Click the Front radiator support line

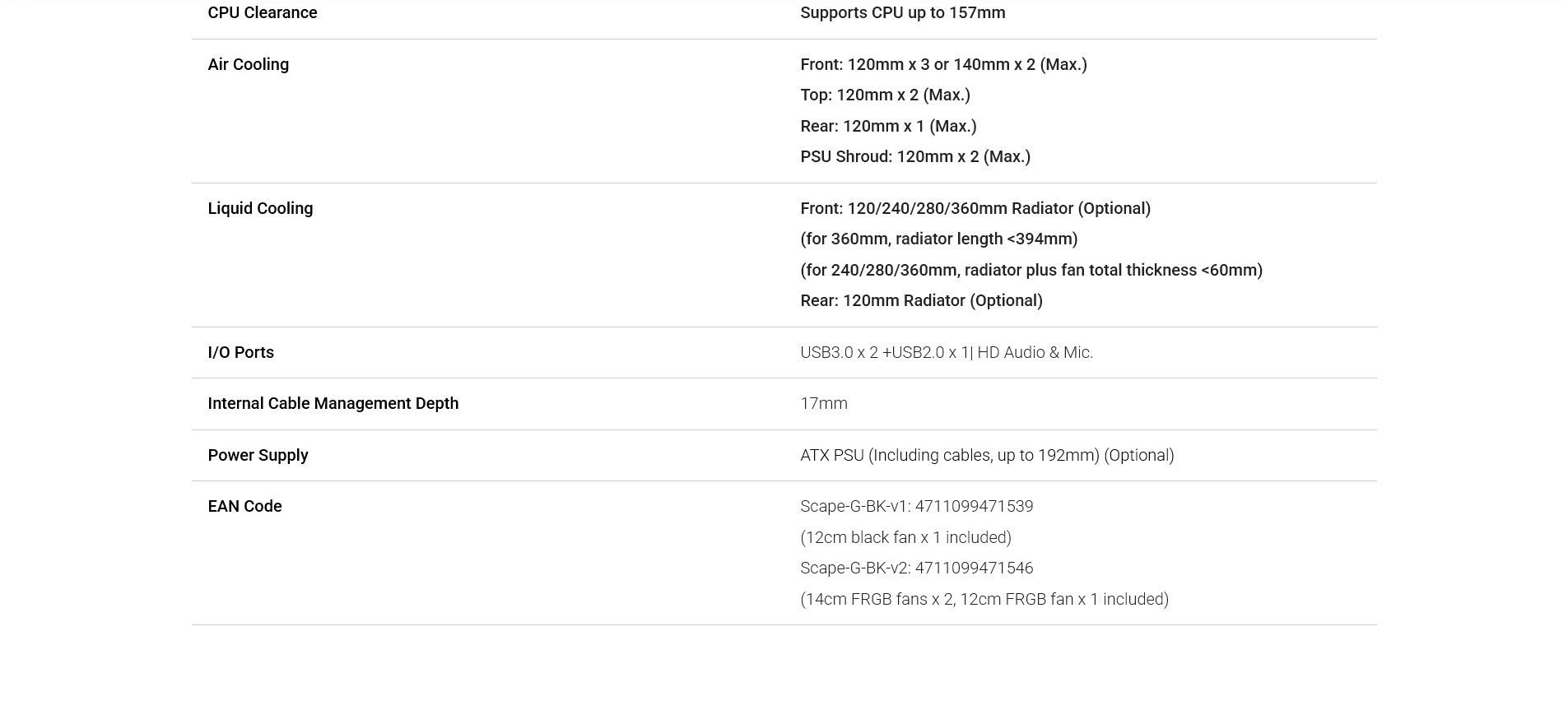click(975, 208)
